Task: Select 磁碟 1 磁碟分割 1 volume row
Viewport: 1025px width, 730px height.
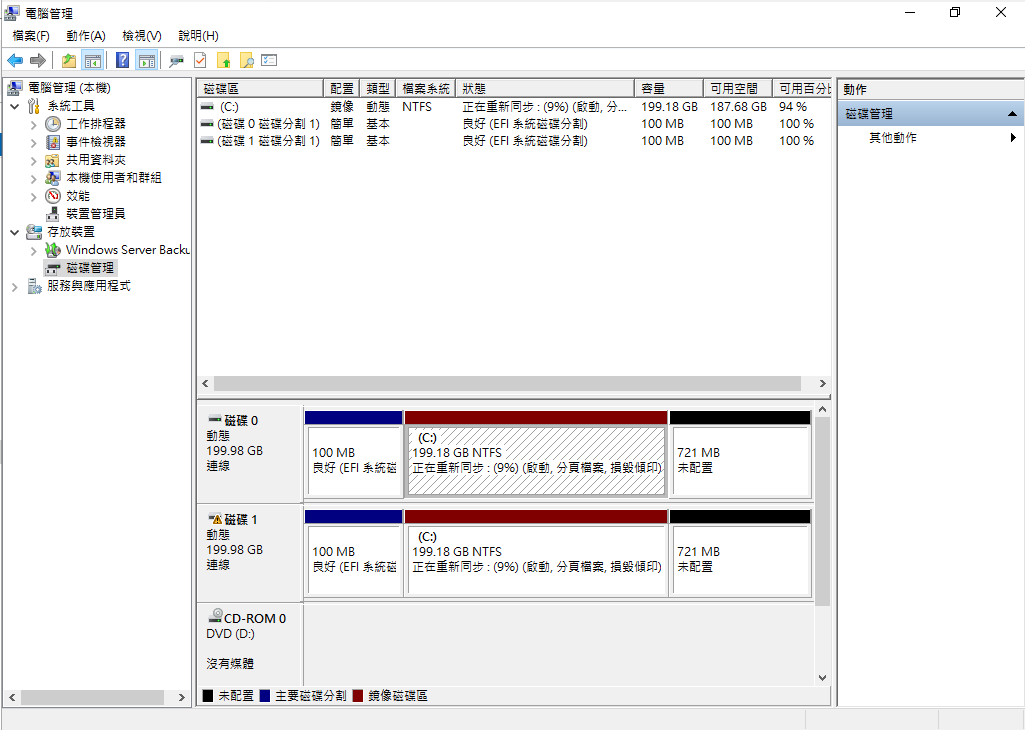Action: click(x=514, y=141)
